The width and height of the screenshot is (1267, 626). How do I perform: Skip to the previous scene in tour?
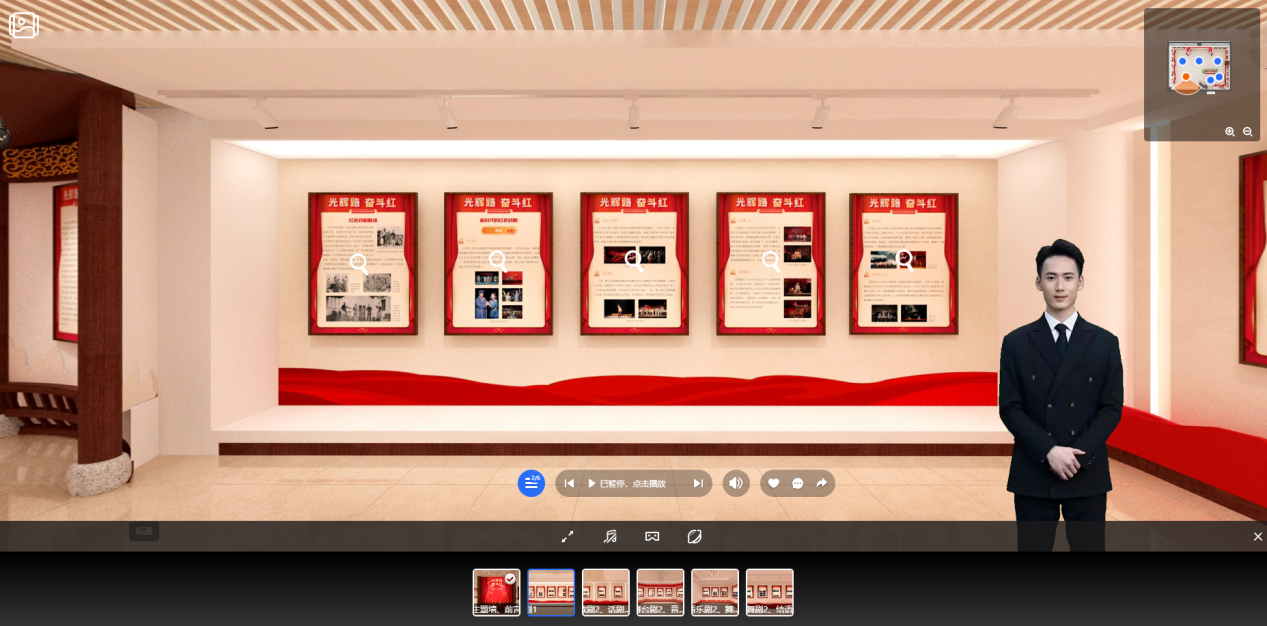pyautogui.click(x=569, y=483)
